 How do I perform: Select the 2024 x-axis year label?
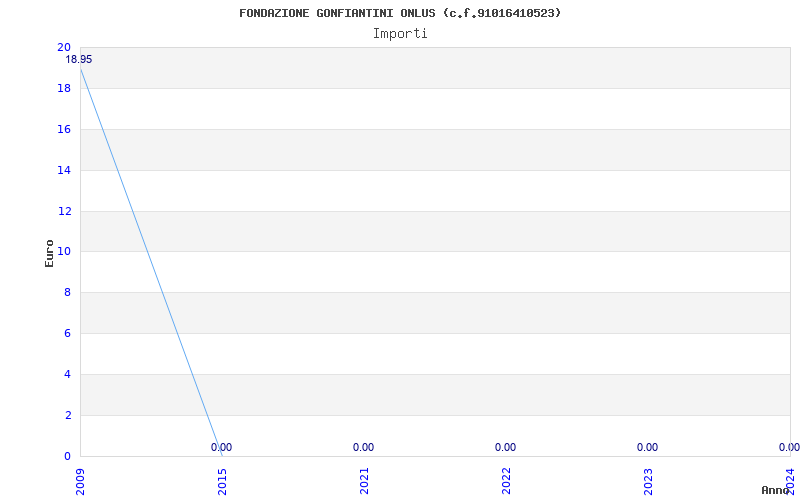[790, 482]
